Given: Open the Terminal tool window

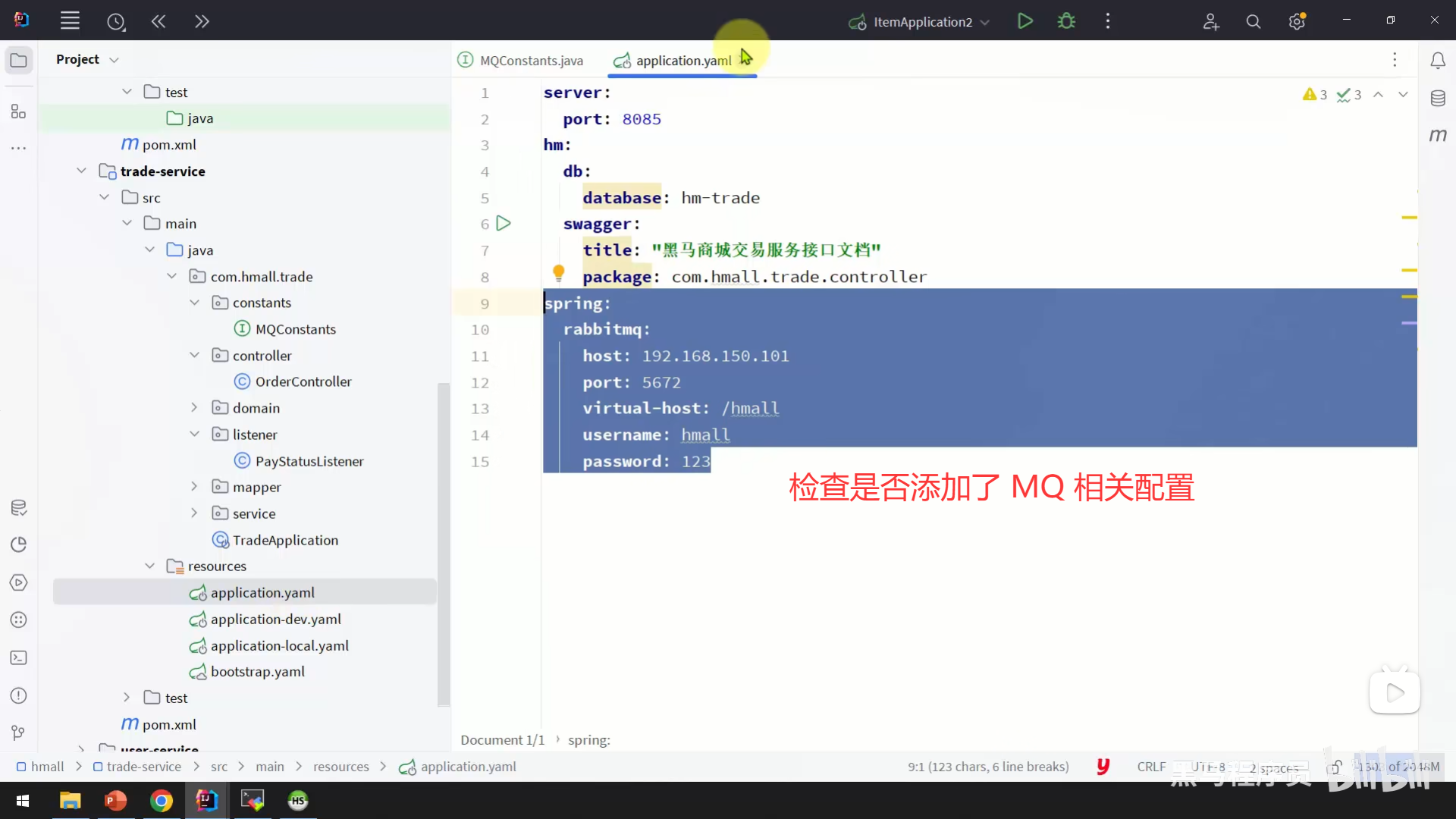Looking at the screenshot, I should coord(18,658).
